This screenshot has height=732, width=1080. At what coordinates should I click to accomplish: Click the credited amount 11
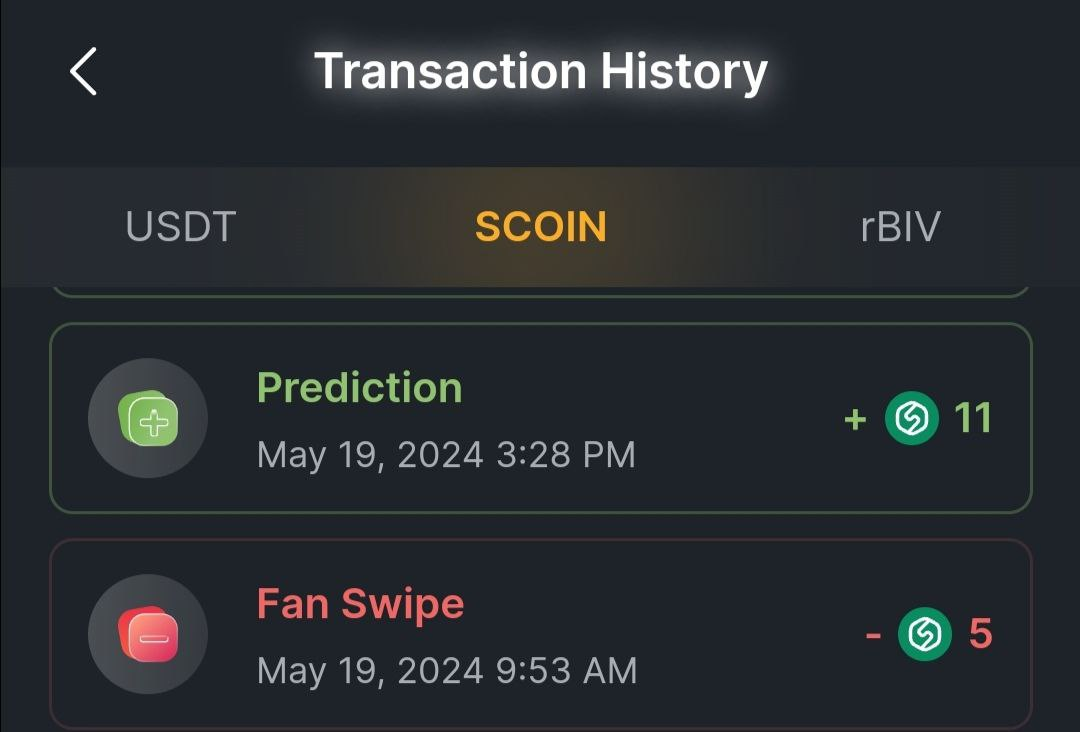point(973,418)
